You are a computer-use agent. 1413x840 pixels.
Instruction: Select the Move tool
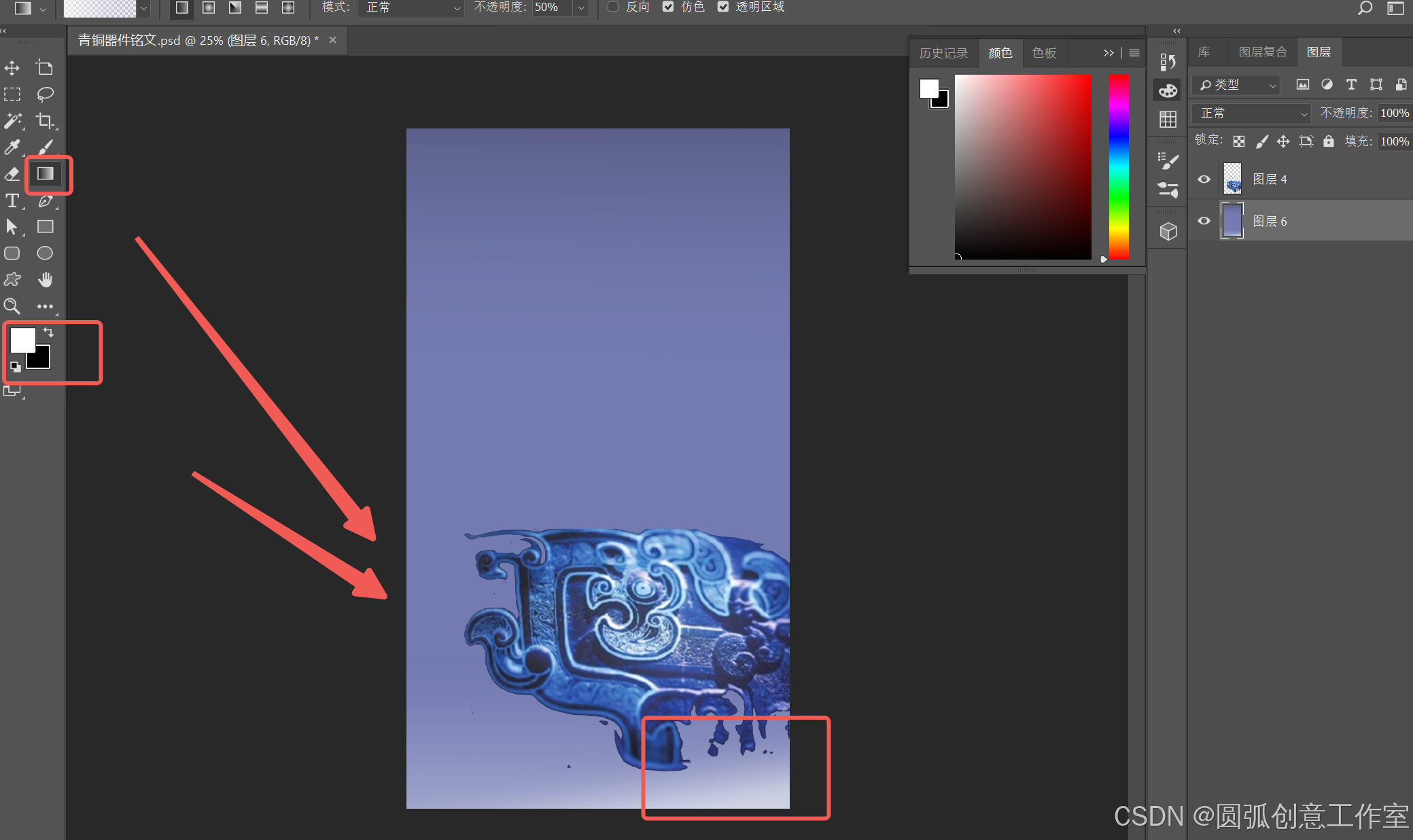click(12, 68)
